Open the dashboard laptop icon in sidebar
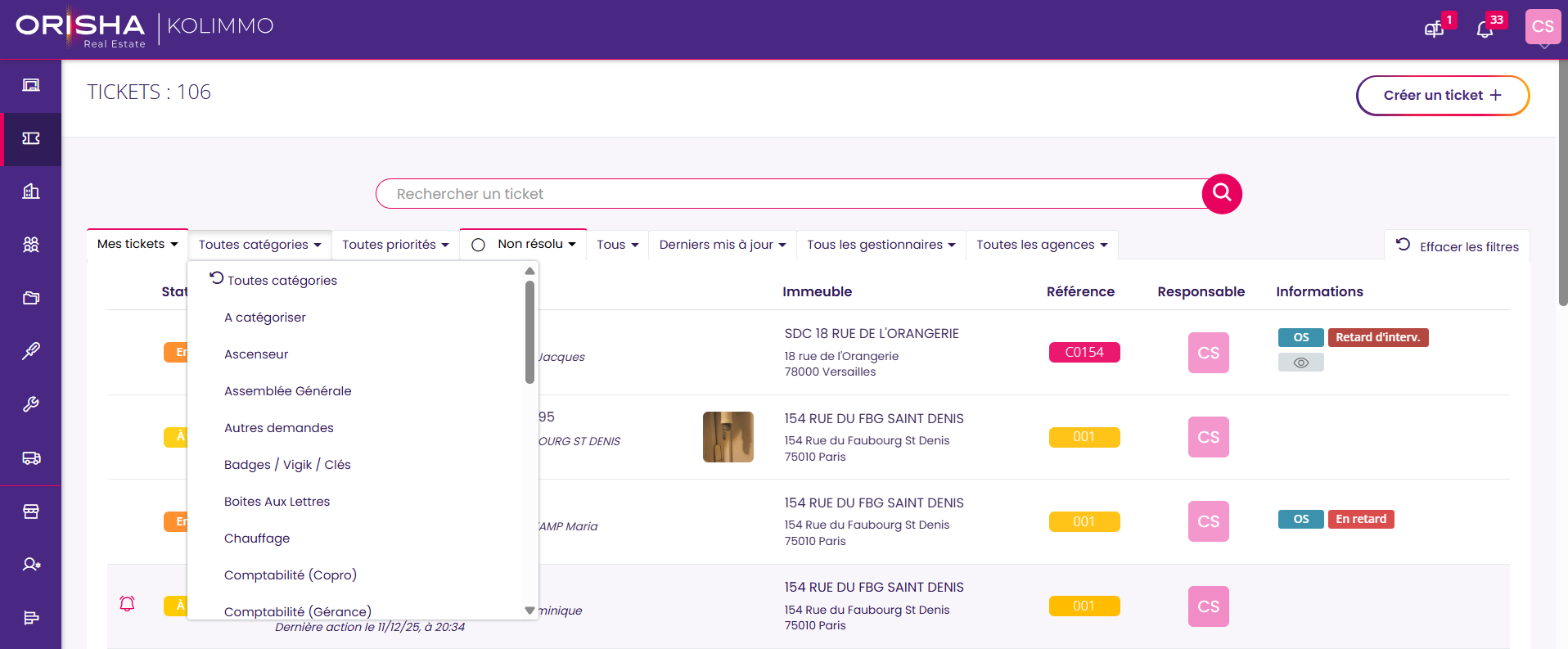Viewport: 1568px width, 649px height. tap(31, 85)
